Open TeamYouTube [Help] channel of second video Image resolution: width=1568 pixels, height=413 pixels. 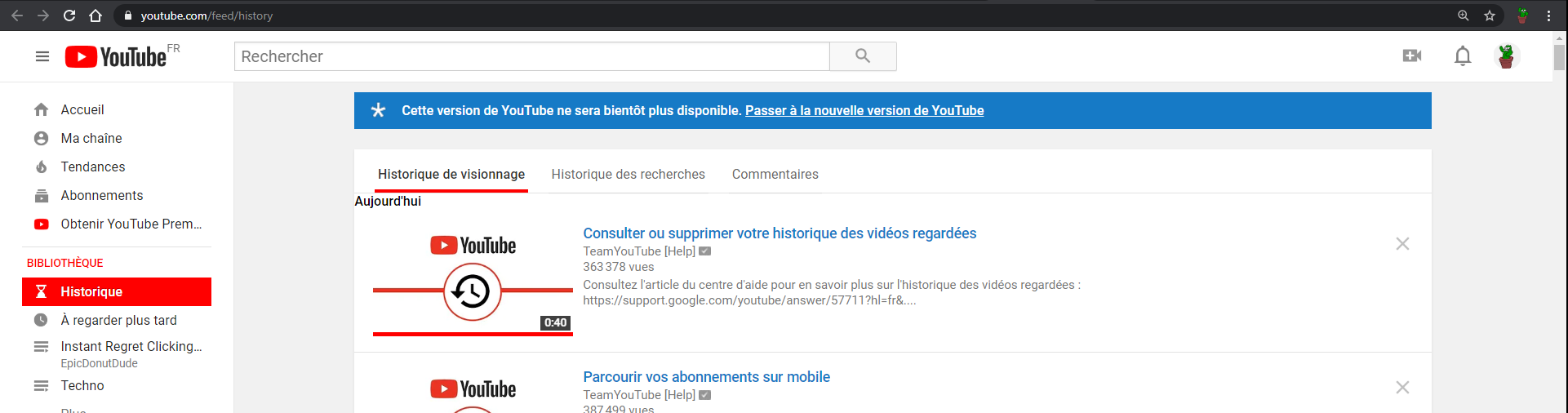click(639, 395)
